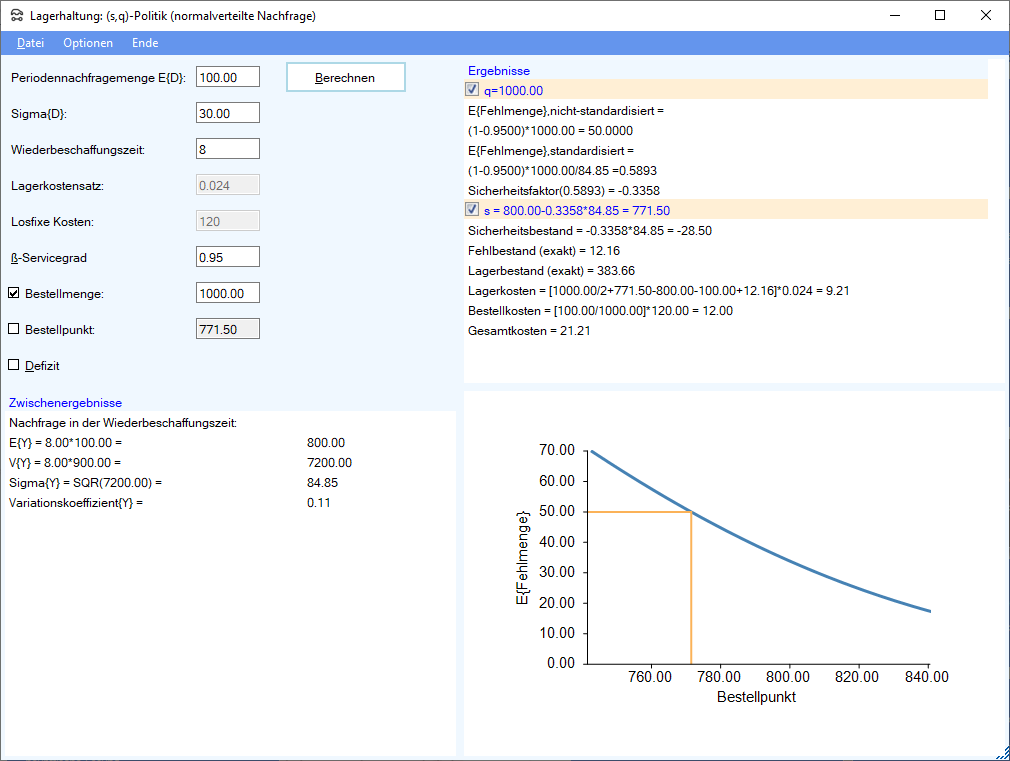Click into the Sigma{D} field
The height and width of the screenshot is (761, 1010).
(x=228, y=113)
